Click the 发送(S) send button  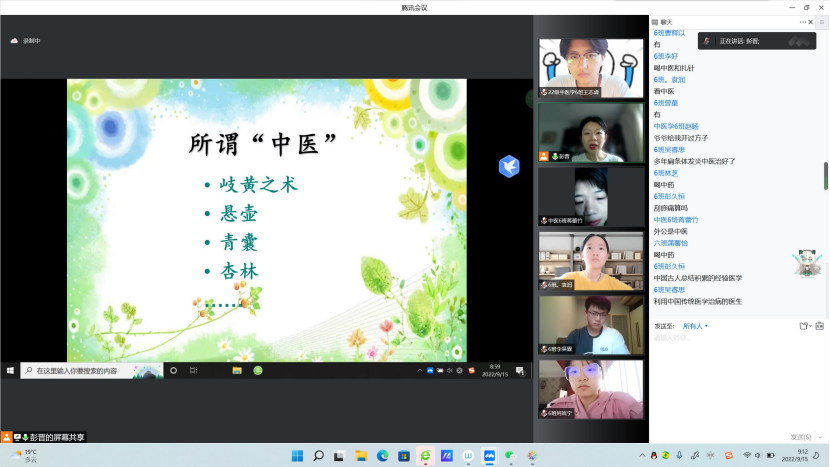(x=801, y=437)
